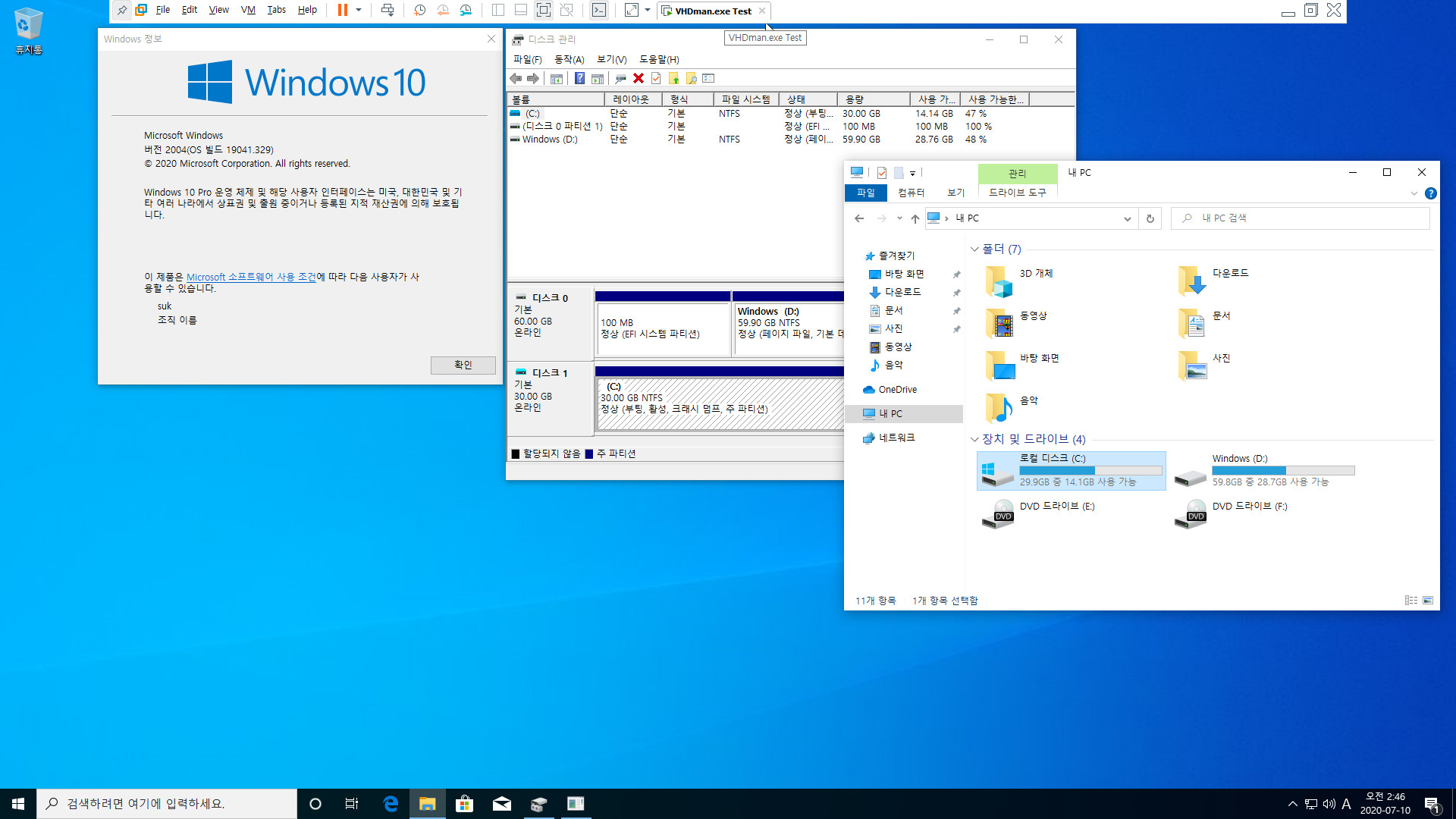Open 도움말(H) menu in Disk Management
This screenshot has width=1456, height=819.
tap(659, 59)
